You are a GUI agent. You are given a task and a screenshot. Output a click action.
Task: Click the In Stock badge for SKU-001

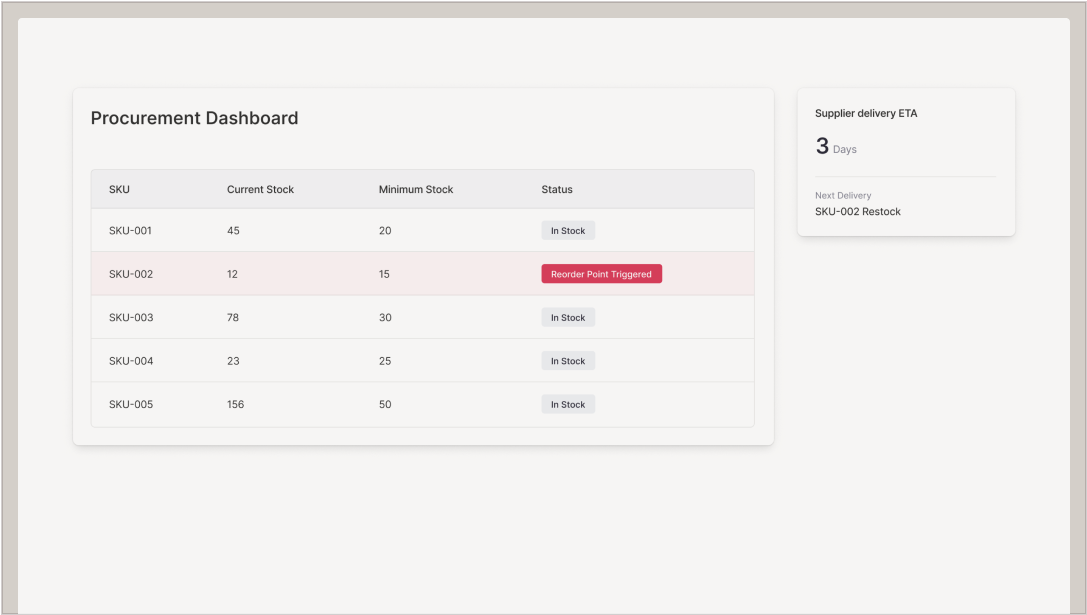pos(568,231)
